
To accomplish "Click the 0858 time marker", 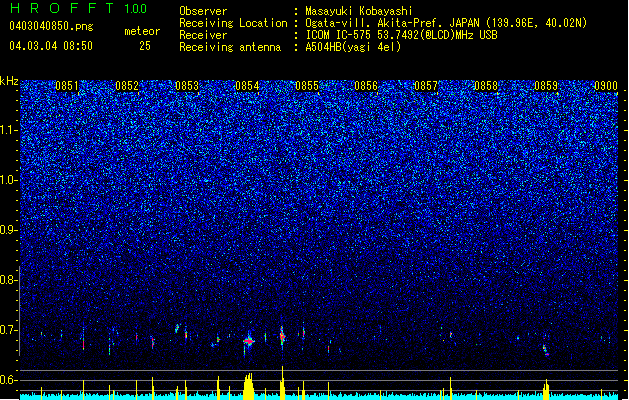I will (486, 86).
